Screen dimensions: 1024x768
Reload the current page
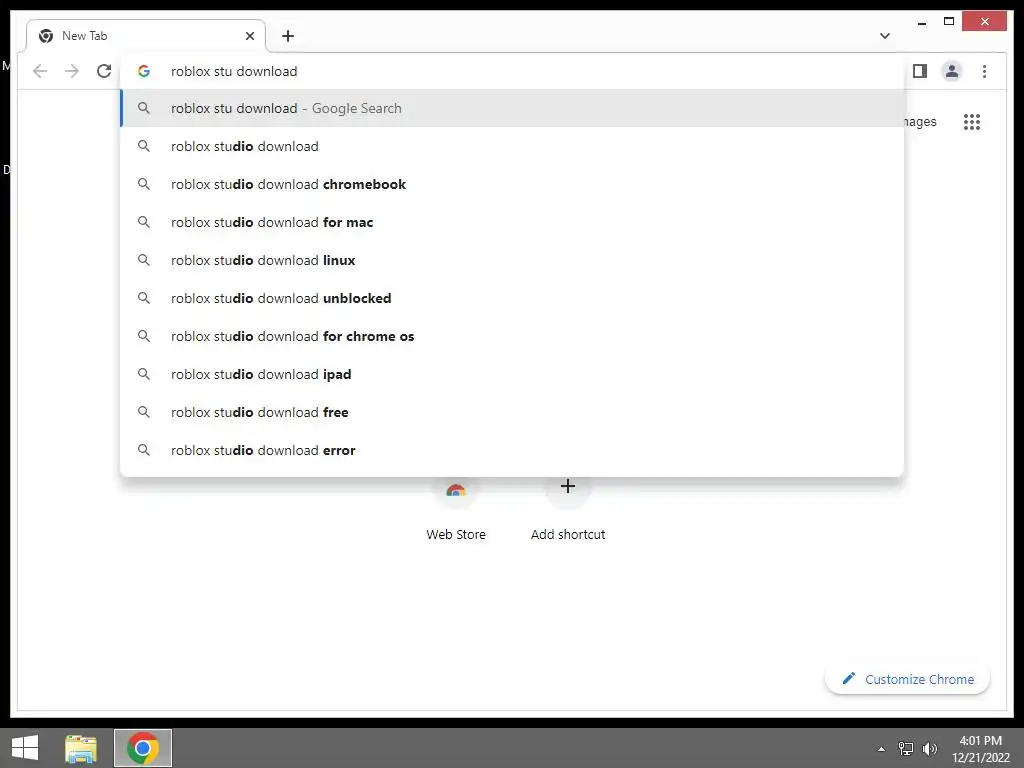[x=104, y=71]
